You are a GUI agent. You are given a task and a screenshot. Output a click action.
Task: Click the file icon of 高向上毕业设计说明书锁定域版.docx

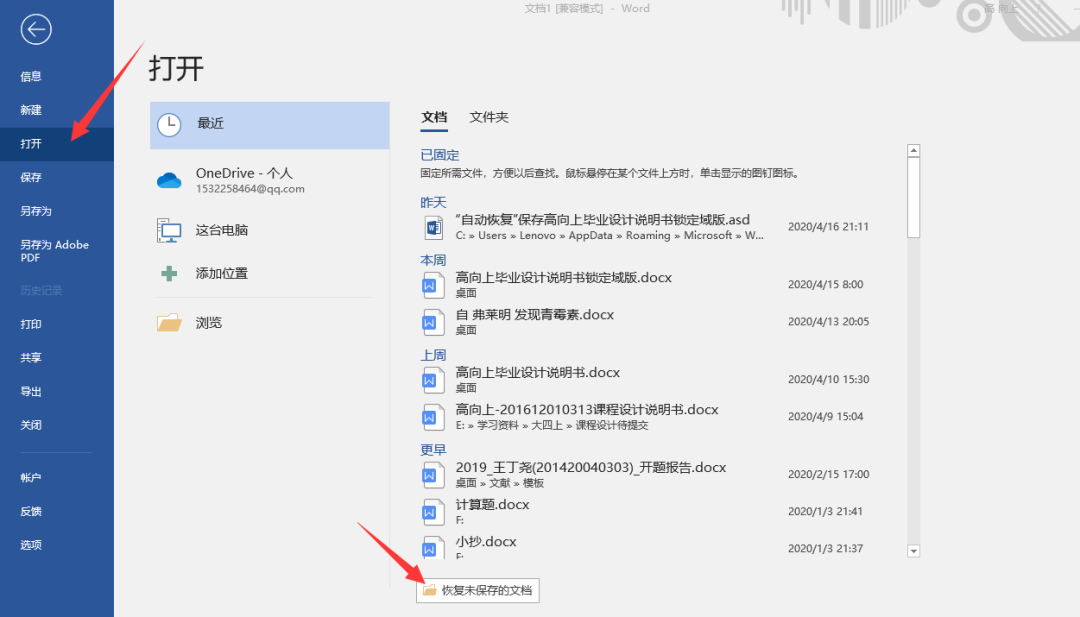433,284
